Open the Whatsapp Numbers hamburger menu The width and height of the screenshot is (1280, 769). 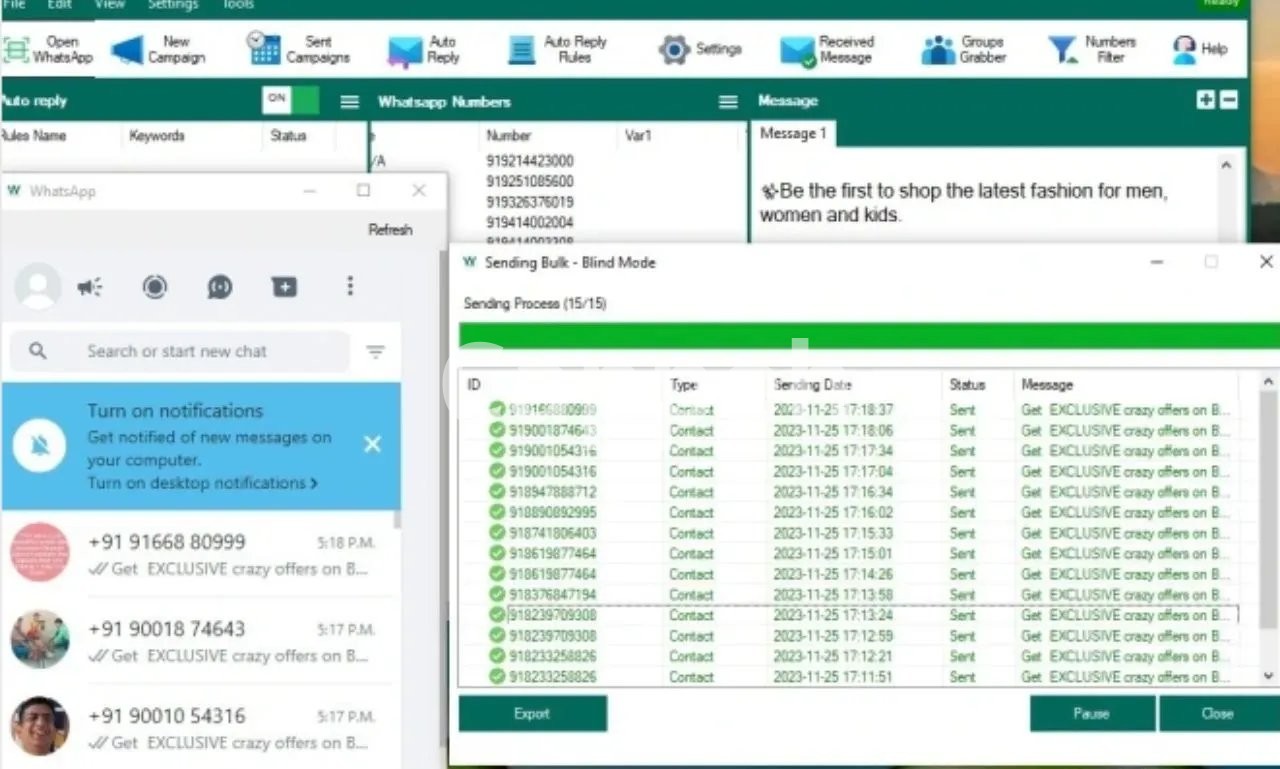(728, 102)
